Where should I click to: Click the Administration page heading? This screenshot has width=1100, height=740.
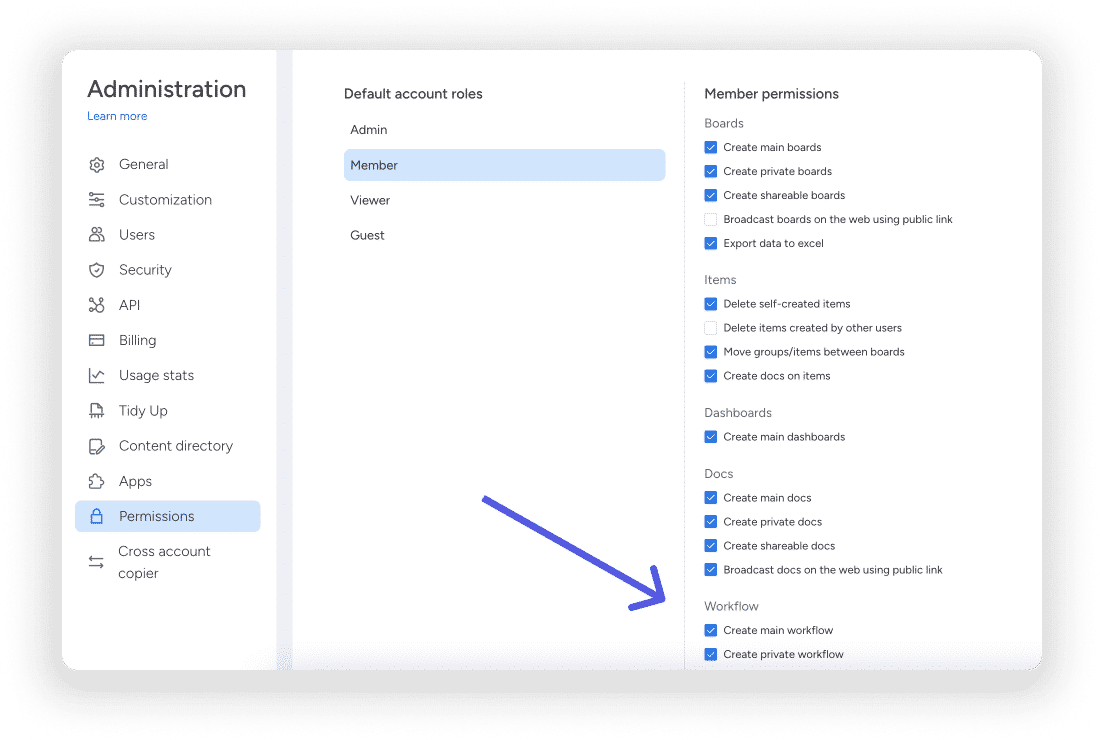[167, 89]
